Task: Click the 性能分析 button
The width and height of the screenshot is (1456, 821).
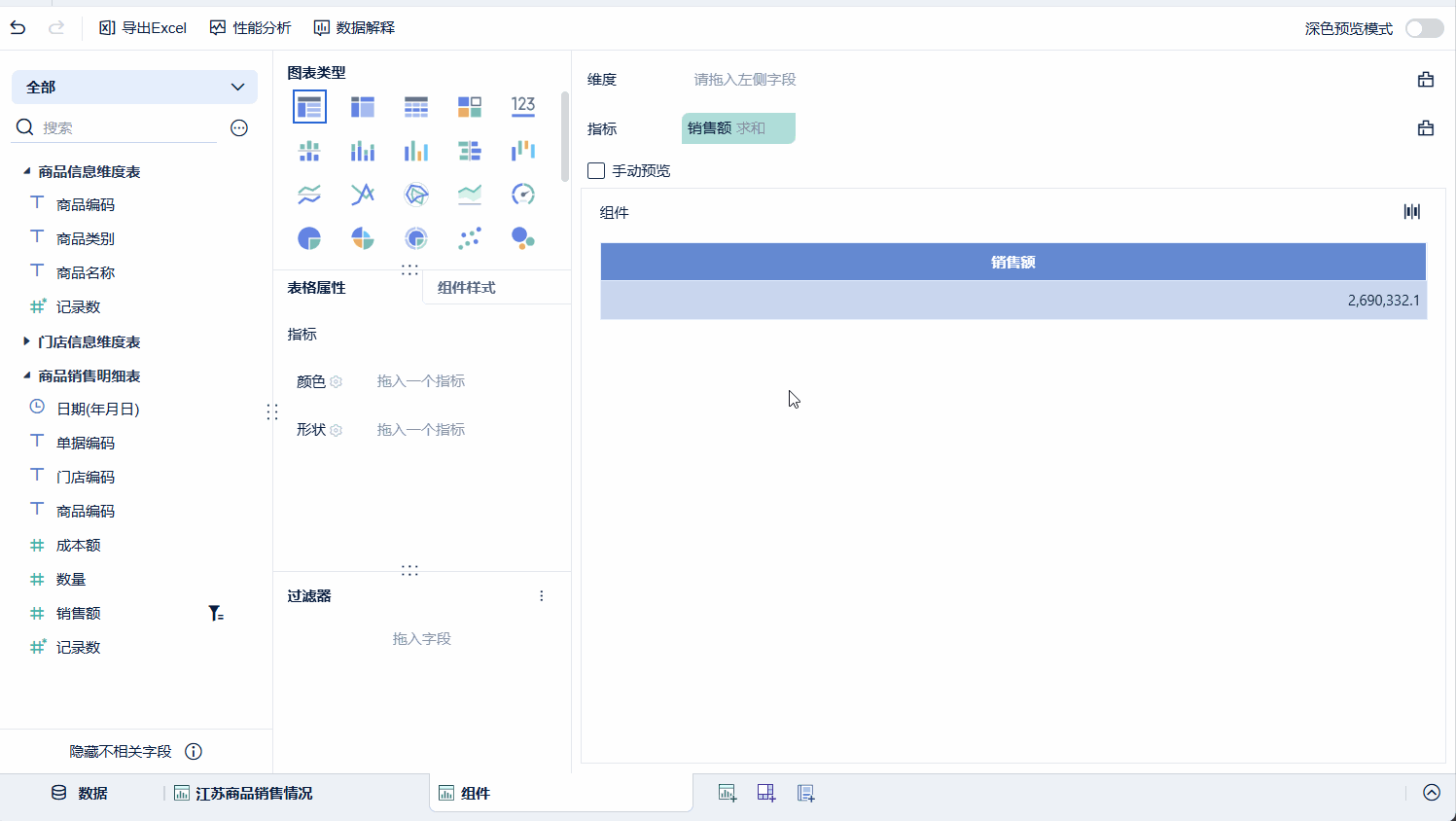Action: pyautogui.click(x=250, y=28)
